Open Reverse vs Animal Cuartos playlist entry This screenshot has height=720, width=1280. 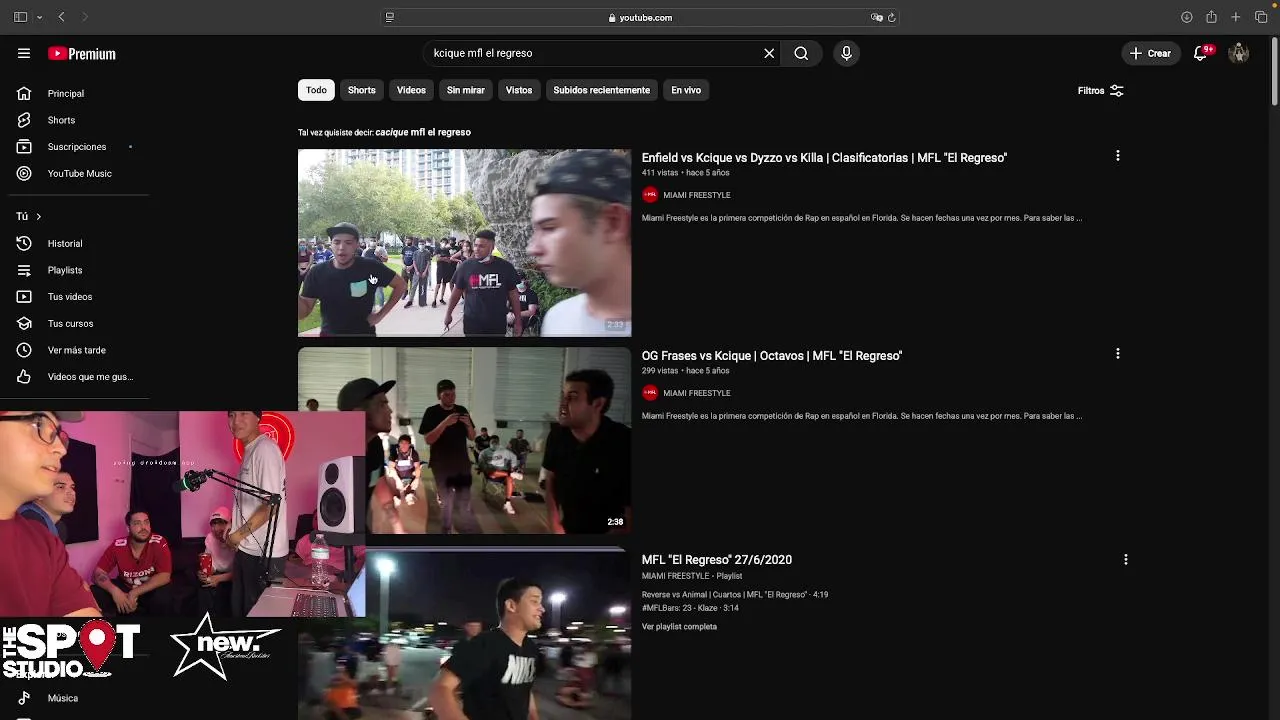[x=735, y=595]
